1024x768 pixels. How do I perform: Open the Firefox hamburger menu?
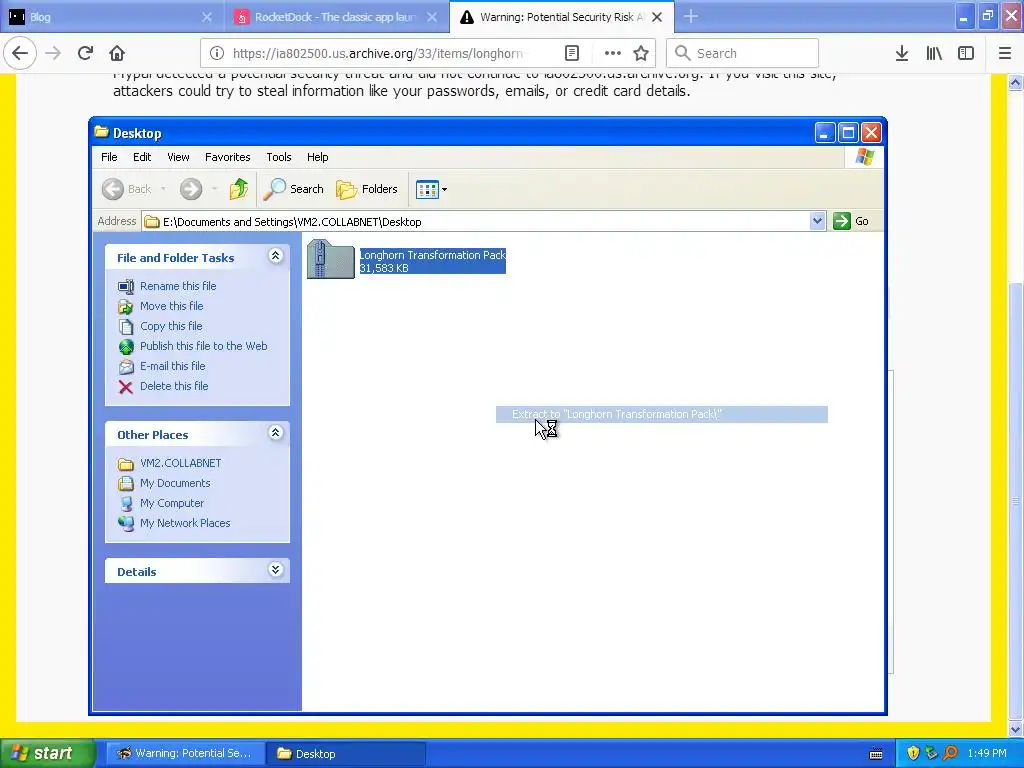pos(1005,53)
